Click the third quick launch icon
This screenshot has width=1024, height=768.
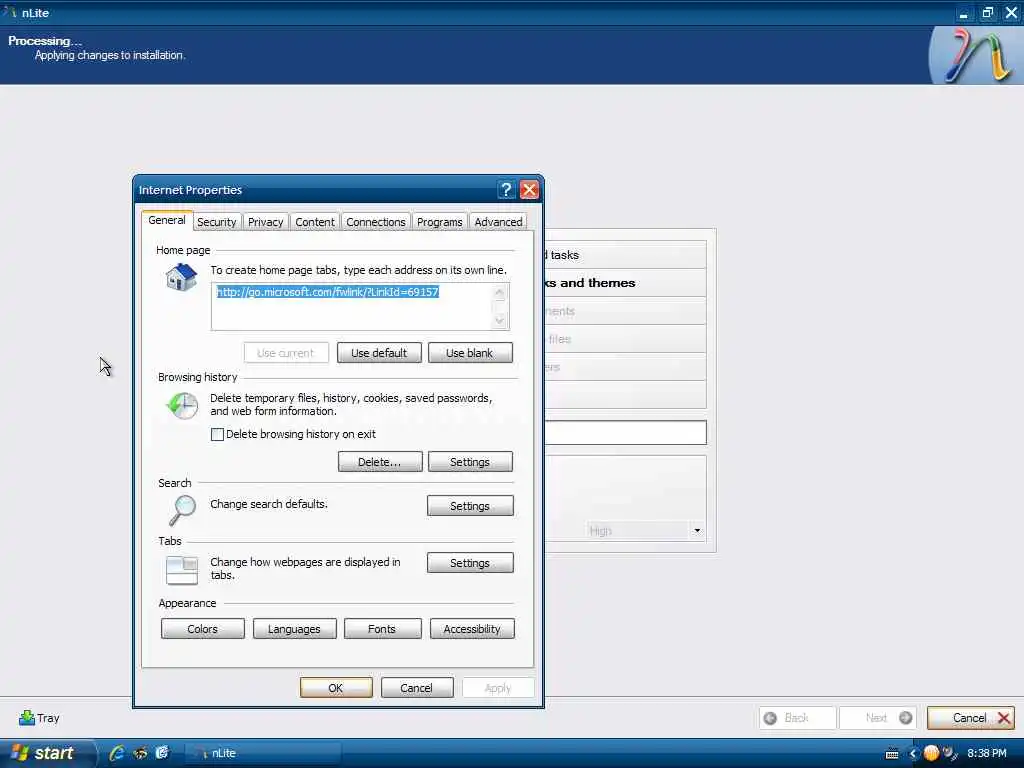pyautogui.click(x=162, y=753)
